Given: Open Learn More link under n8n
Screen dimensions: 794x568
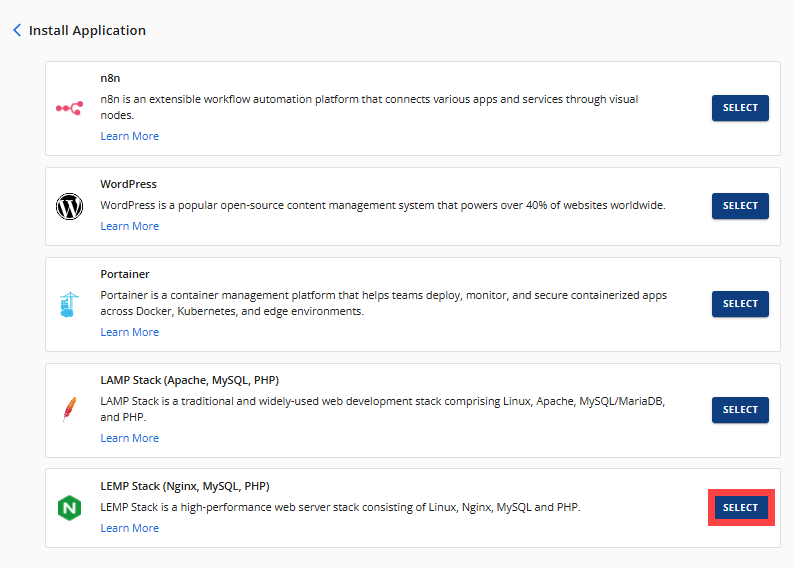Looking at the screenshot, I should pyautogui.click(x=129, y=136).
